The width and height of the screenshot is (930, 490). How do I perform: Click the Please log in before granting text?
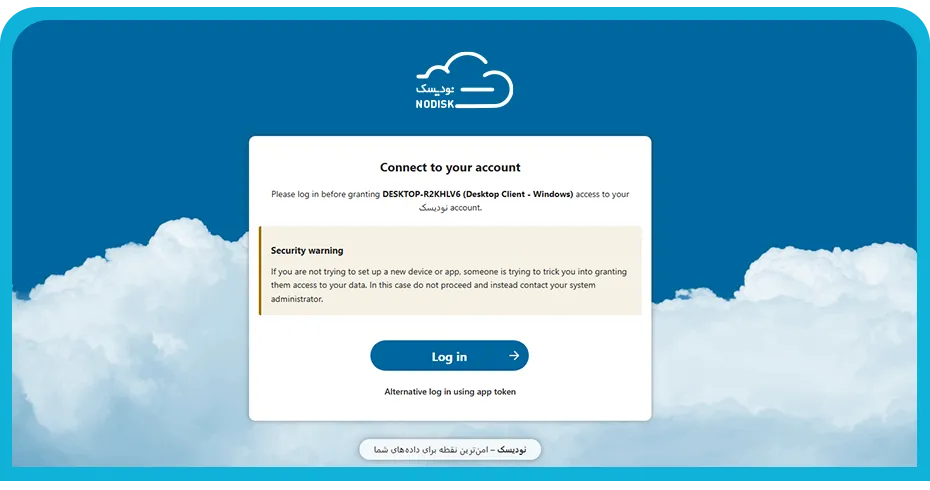(x=326, y=194)
